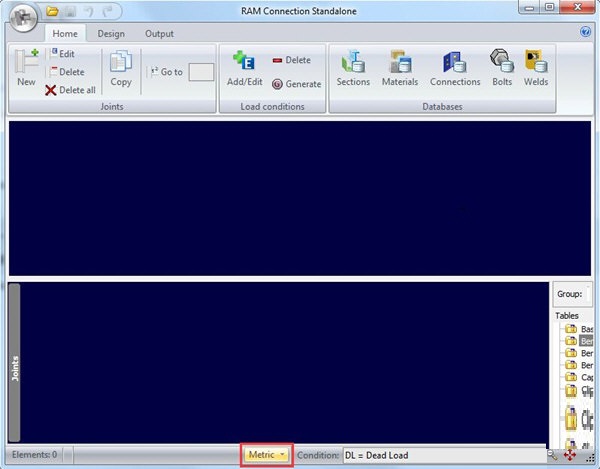Open the Metric units dropdown

pos(267,455)
